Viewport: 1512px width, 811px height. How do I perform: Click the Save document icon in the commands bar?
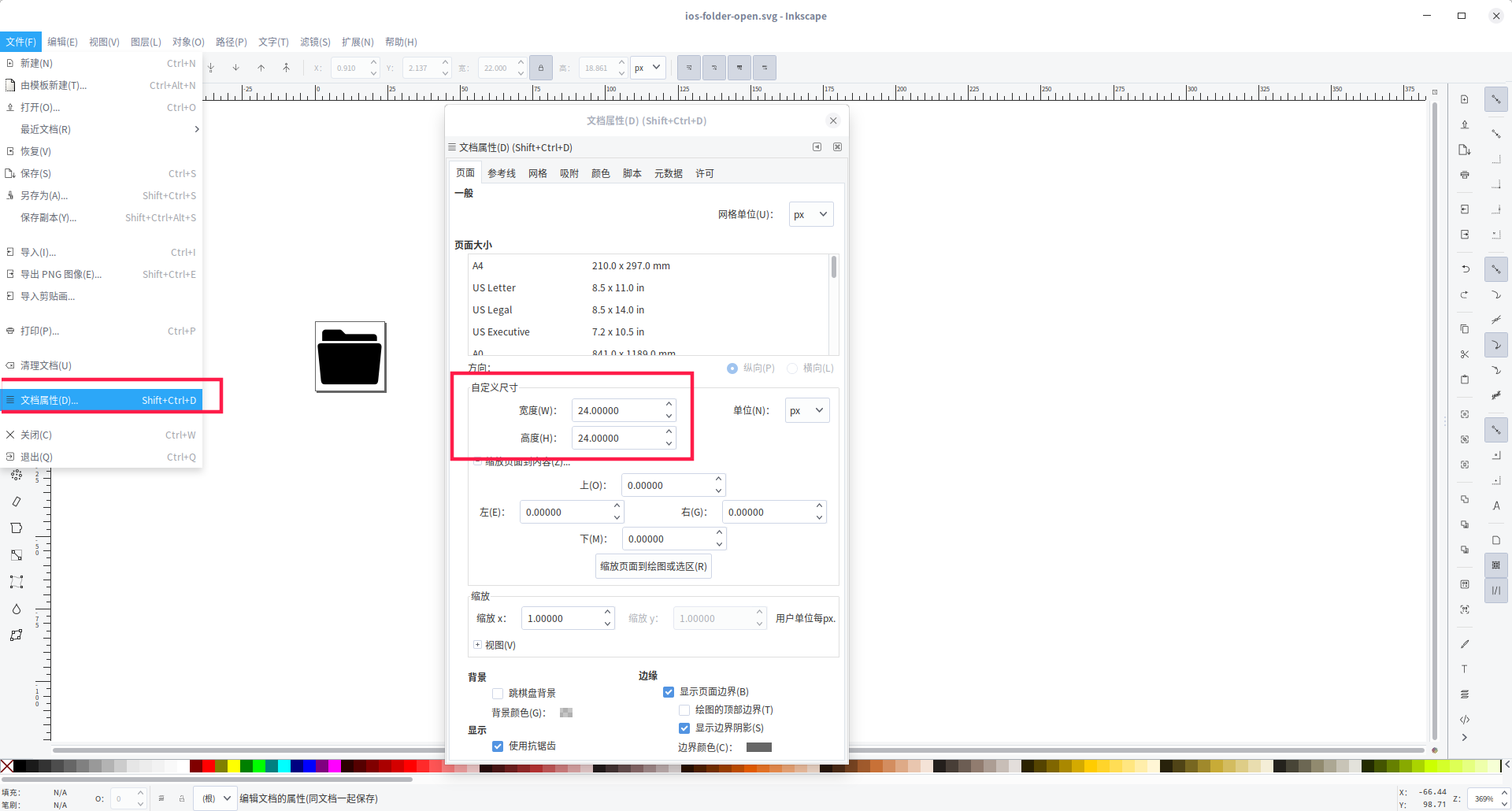[x=1465, y=150]
